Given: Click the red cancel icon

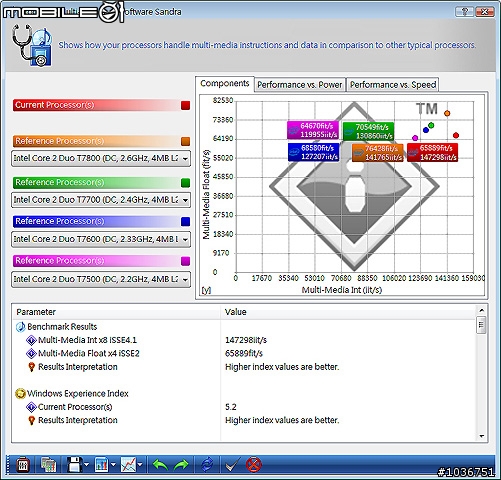Looking at the screenshot, I should point(253,464).
